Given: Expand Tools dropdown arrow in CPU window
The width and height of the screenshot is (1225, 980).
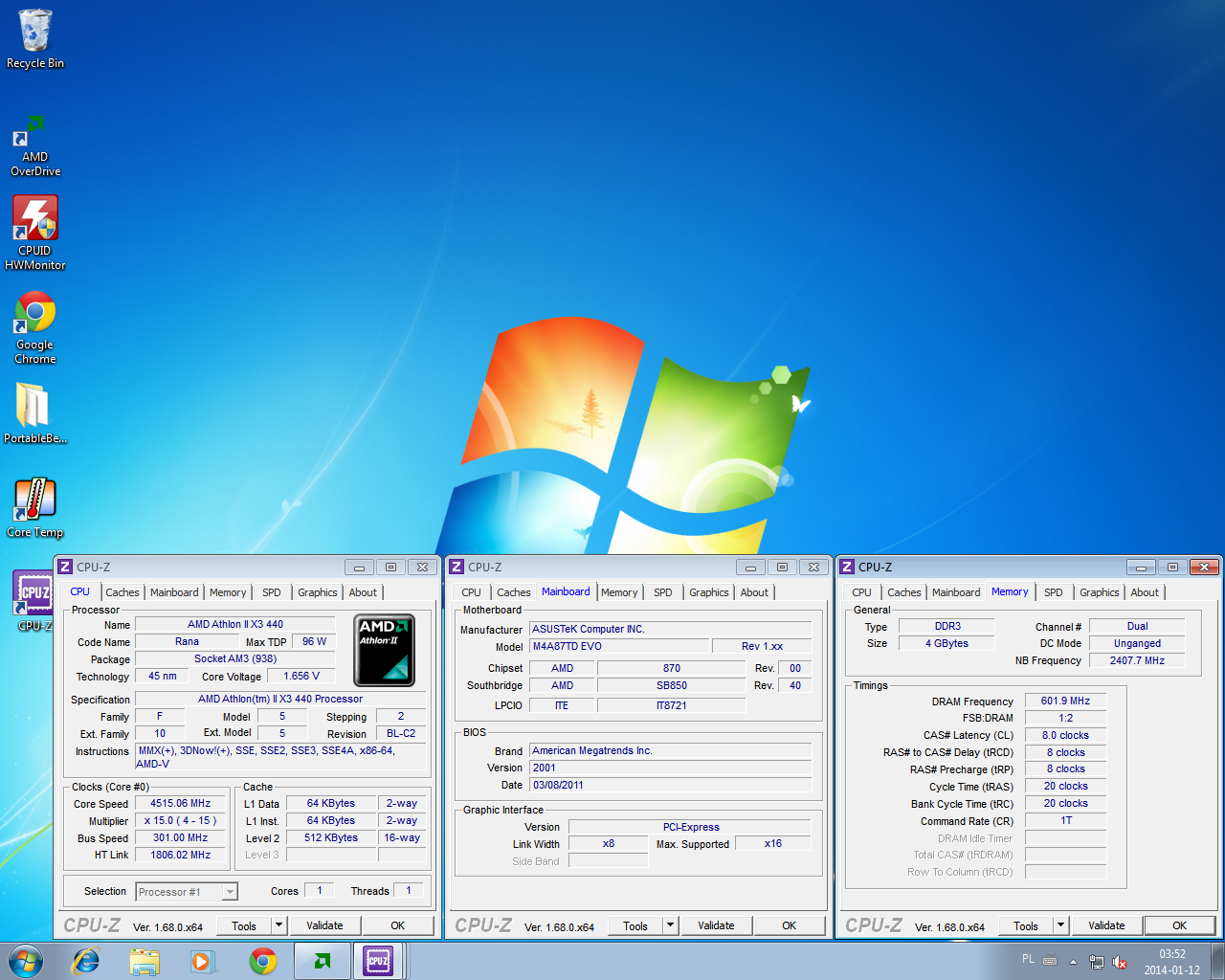Looking at the screenshot, I should (x=279, y=925).
